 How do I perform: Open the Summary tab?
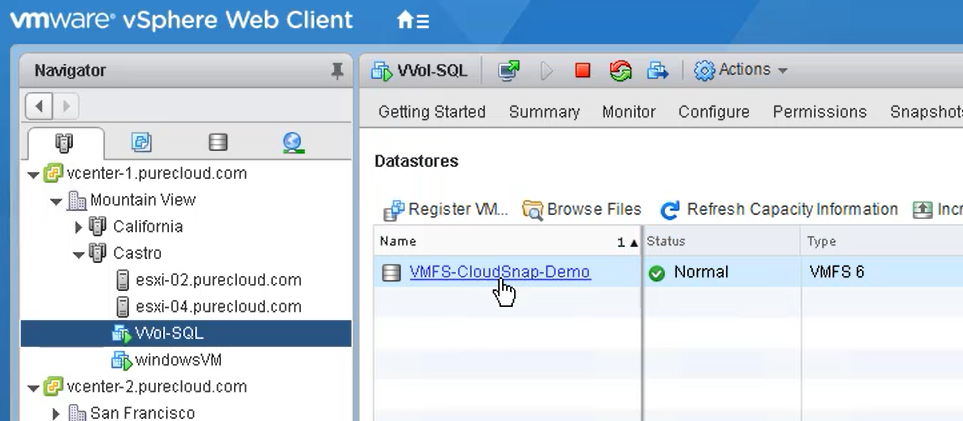tap(544, 112)
